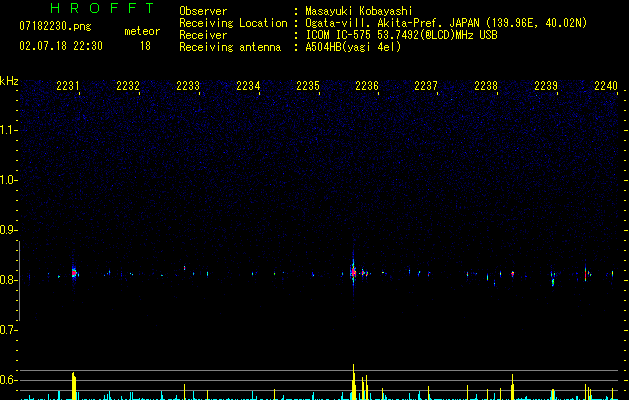Click time marker 2238

pyautogui.click(x=486, y=86)
